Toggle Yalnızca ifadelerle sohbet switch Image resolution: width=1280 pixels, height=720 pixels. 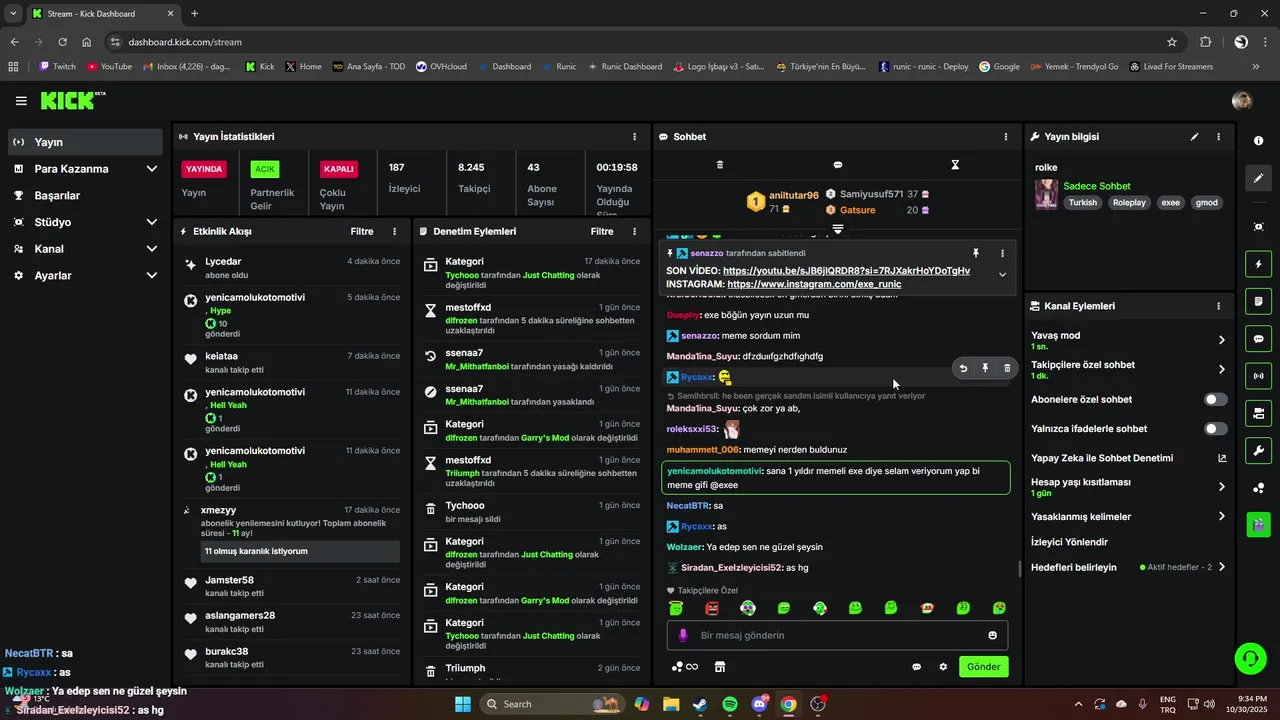[x=1215, y=429]
